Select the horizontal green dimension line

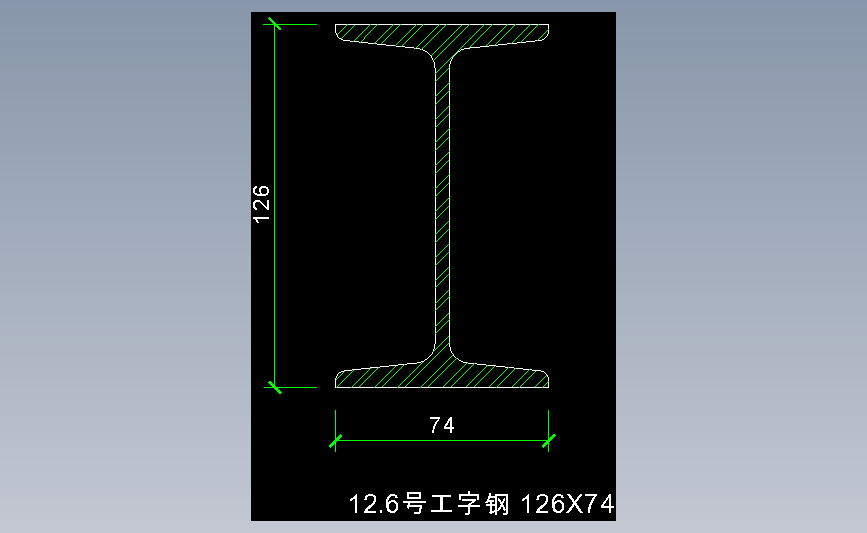pos(442,441)
